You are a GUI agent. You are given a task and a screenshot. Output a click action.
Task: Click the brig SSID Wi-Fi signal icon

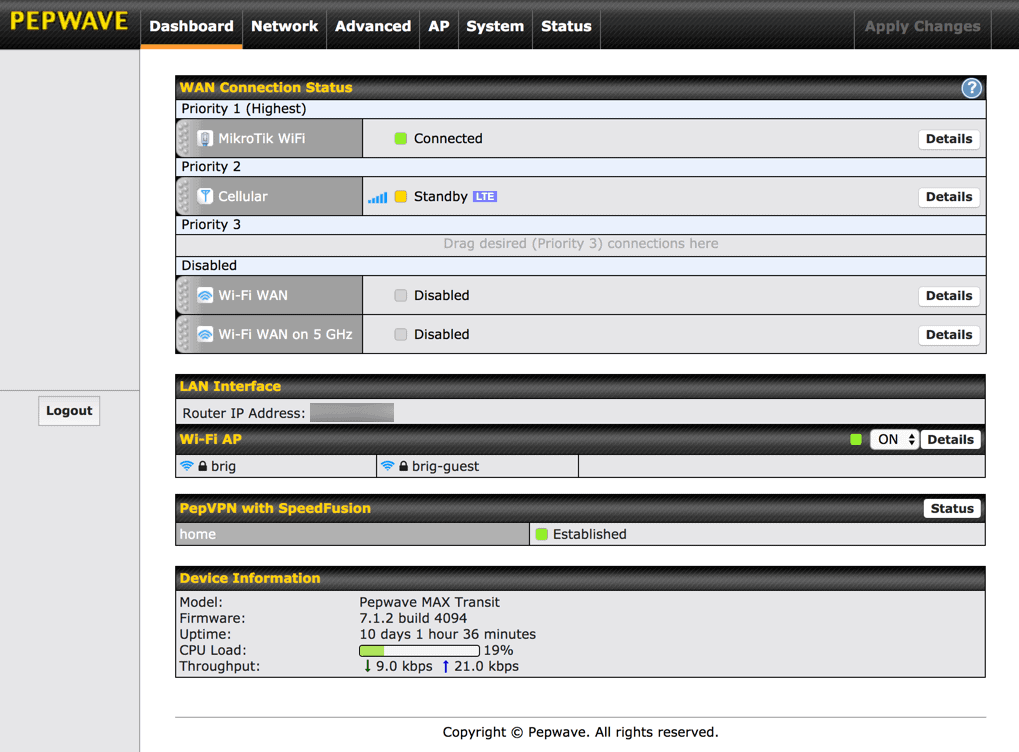tap(187, 465)
